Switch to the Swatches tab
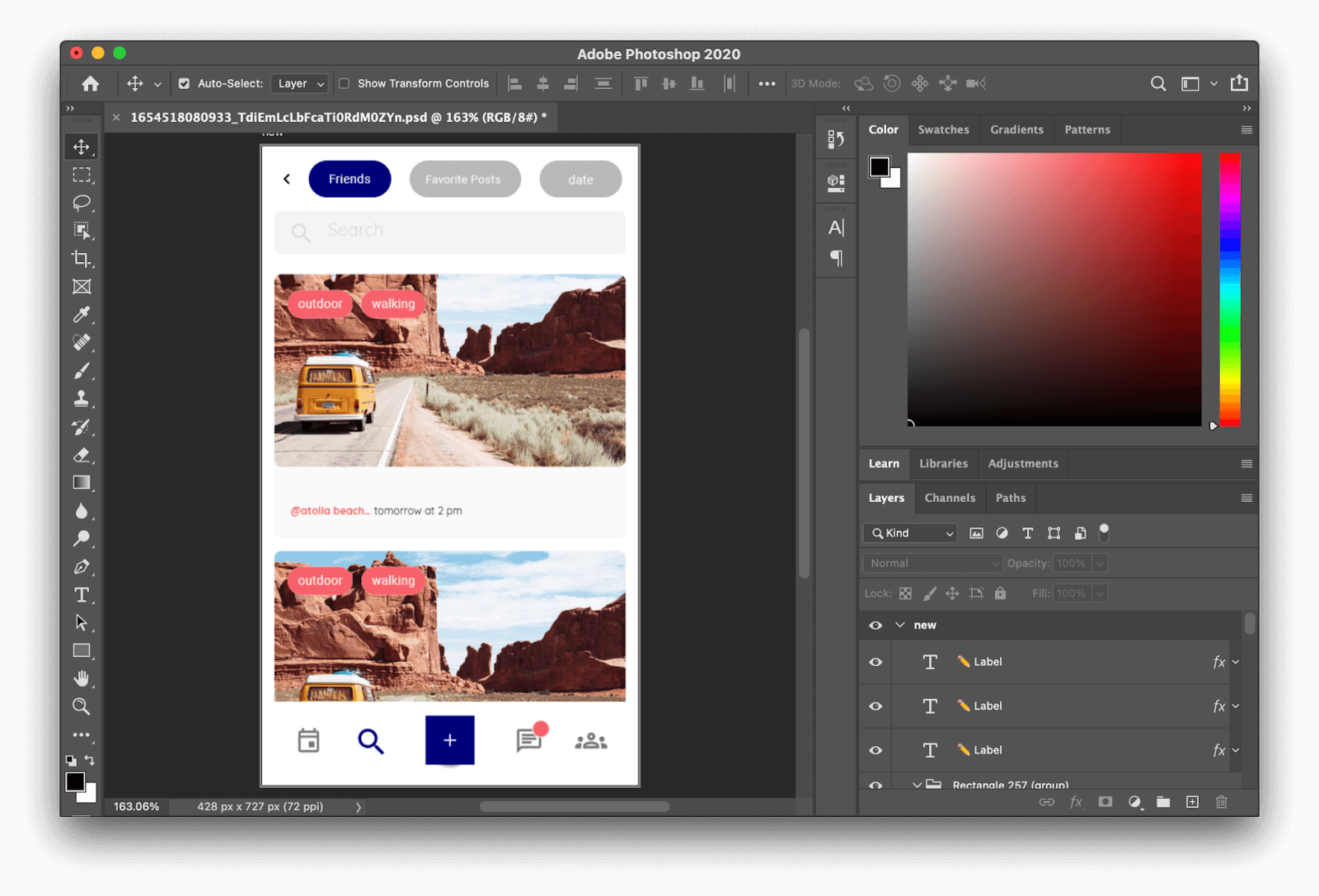 [x=943, y=129]
